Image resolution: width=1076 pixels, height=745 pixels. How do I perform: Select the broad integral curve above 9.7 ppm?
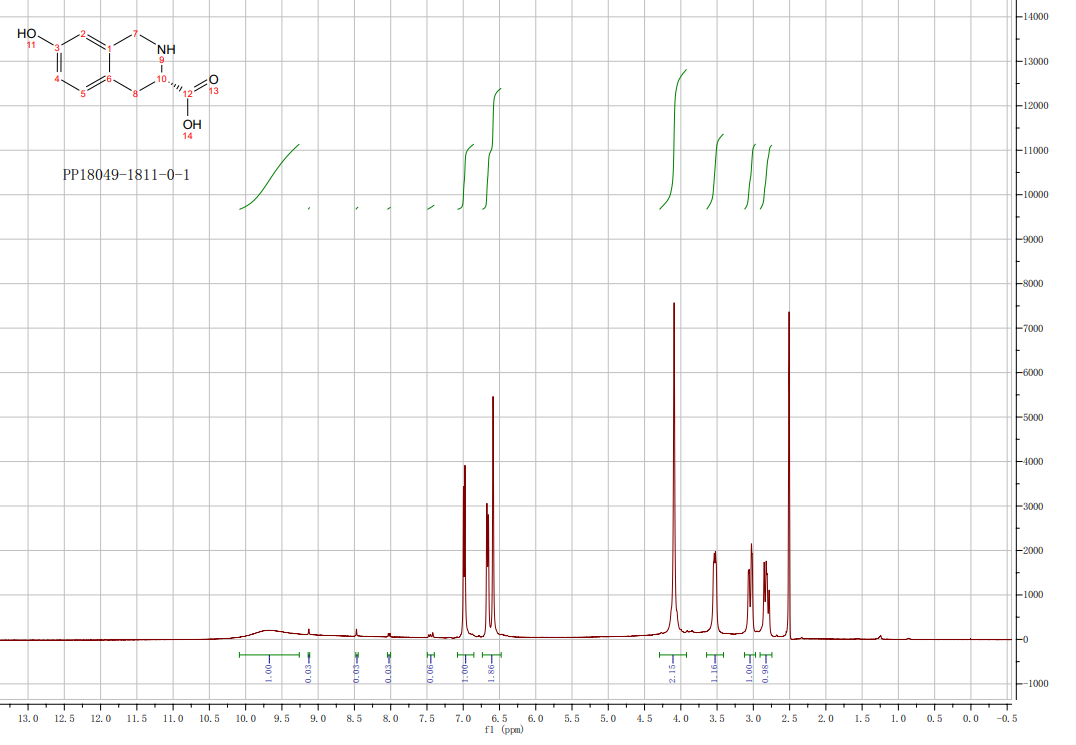272,175
